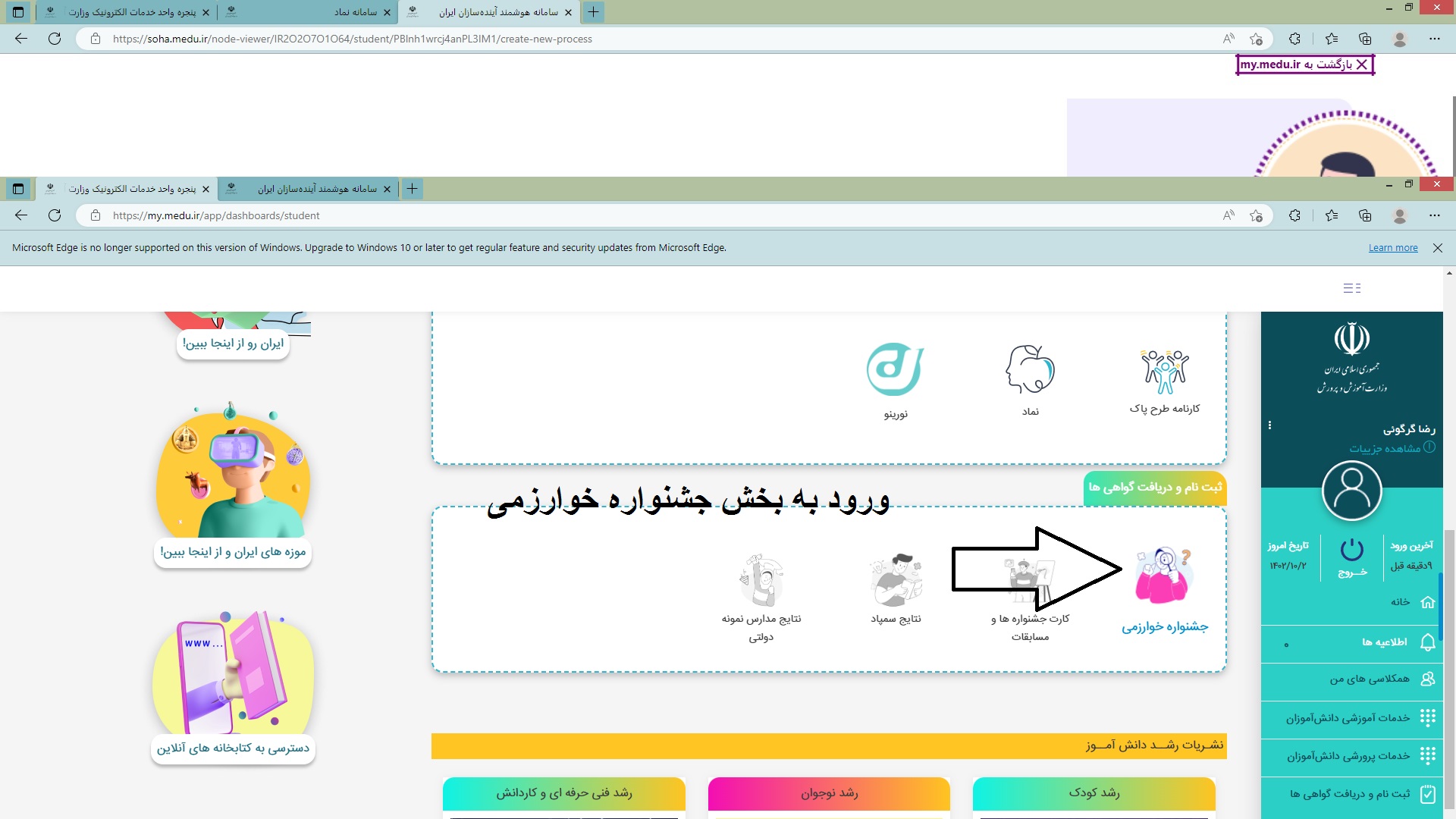Image resolution: width=1456 pixels, height=819 pixels.
Task: Open the three-dot menu beside user name
Action: tap(1269, 425)
